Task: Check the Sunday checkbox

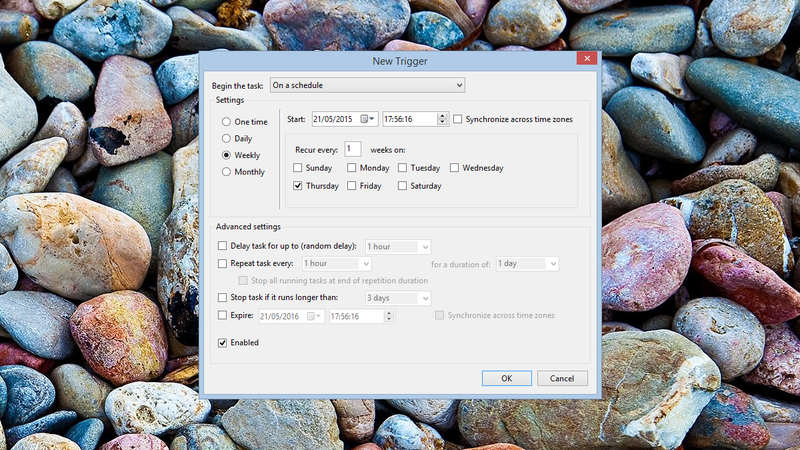Action: [x=297, y=167]
